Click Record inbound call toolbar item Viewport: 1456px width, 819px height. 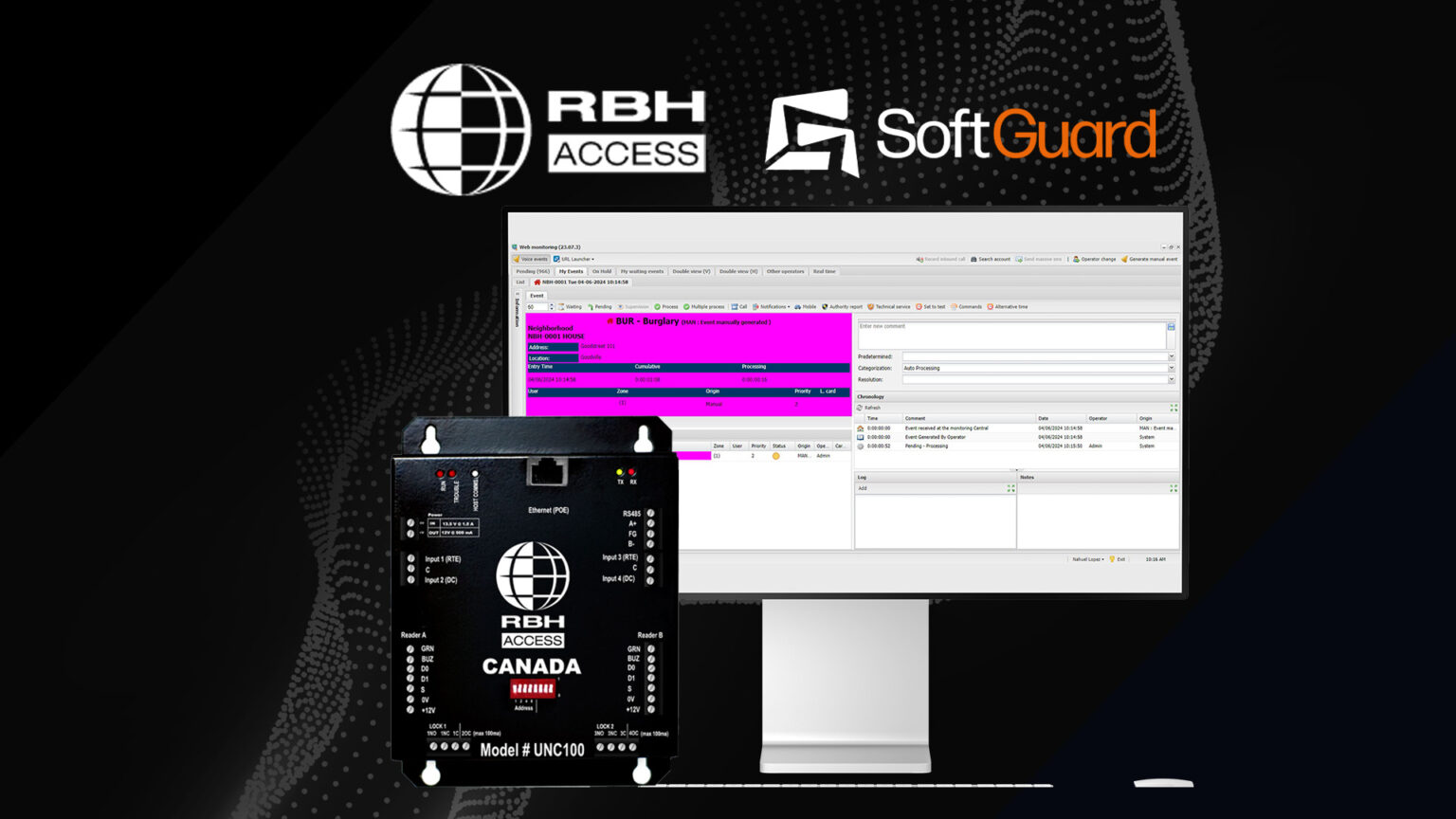[940, 259]
